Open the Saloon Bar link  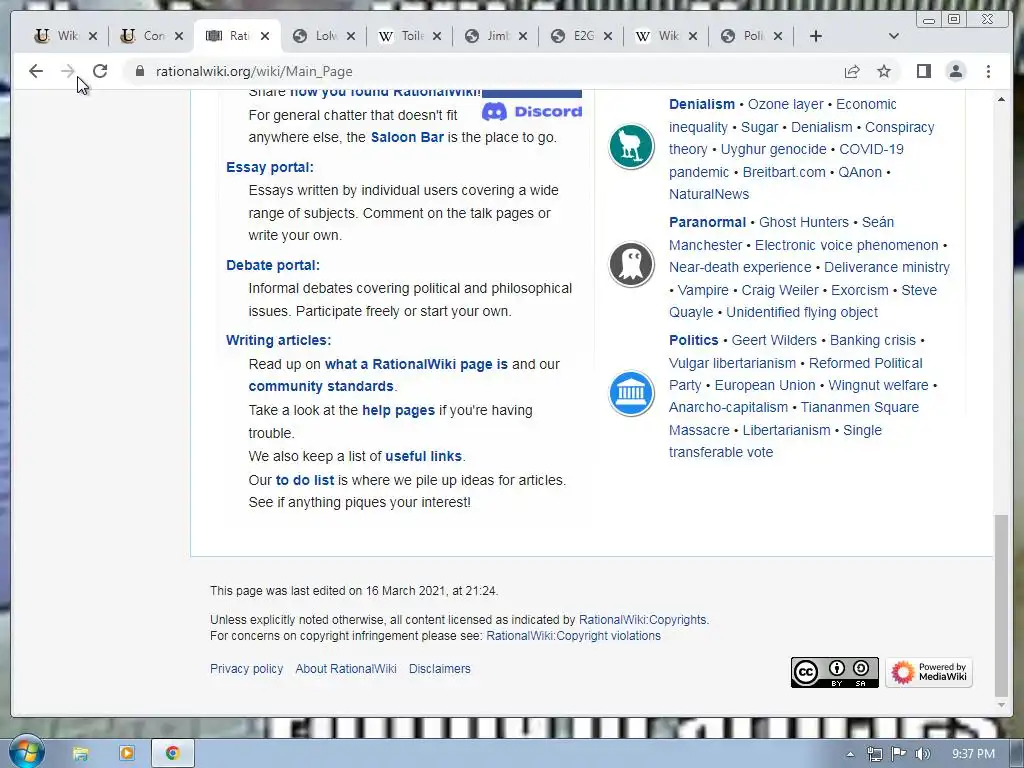tap(407, 137)
